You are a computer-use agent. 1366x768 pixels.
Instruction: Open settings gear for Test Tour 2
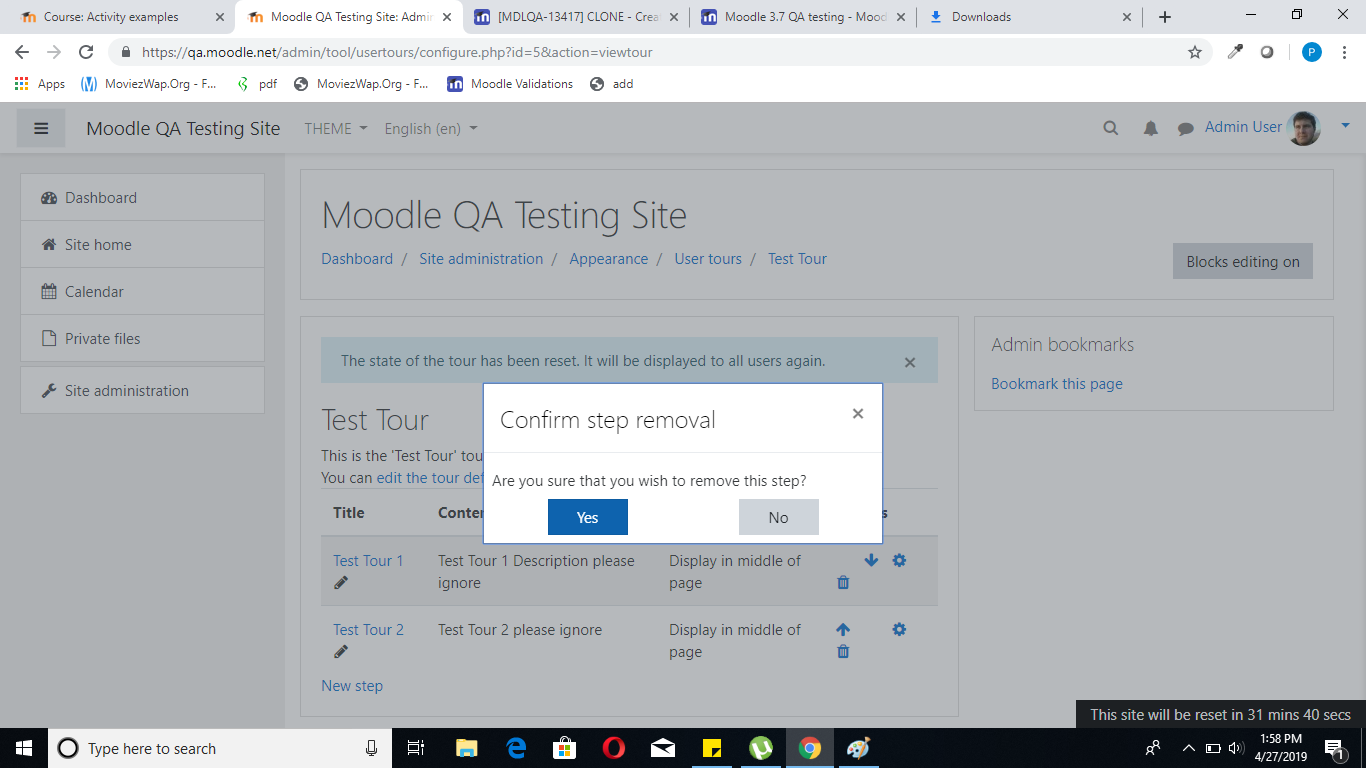[899, 629]
